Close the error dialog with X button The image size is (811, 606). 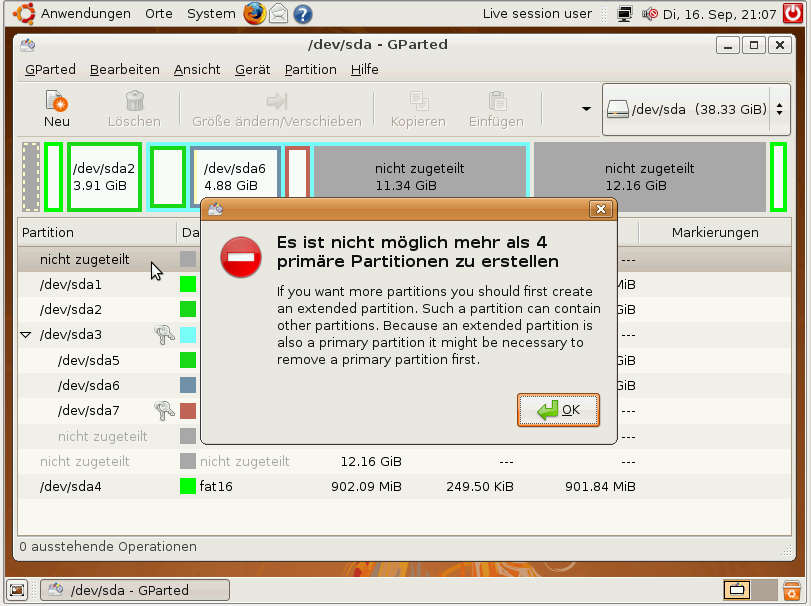point(600,209)
